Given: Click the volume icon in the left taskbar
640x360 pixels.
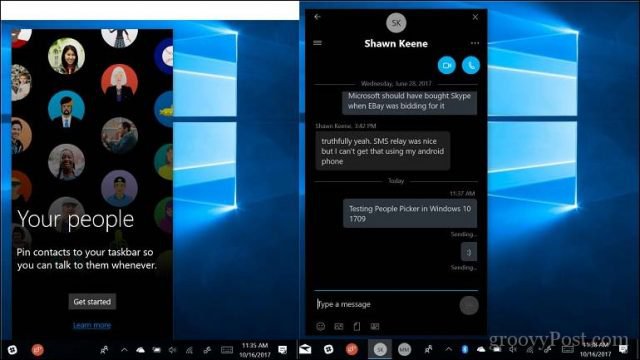Looking at the screenshot, I should tap(173, 350).
